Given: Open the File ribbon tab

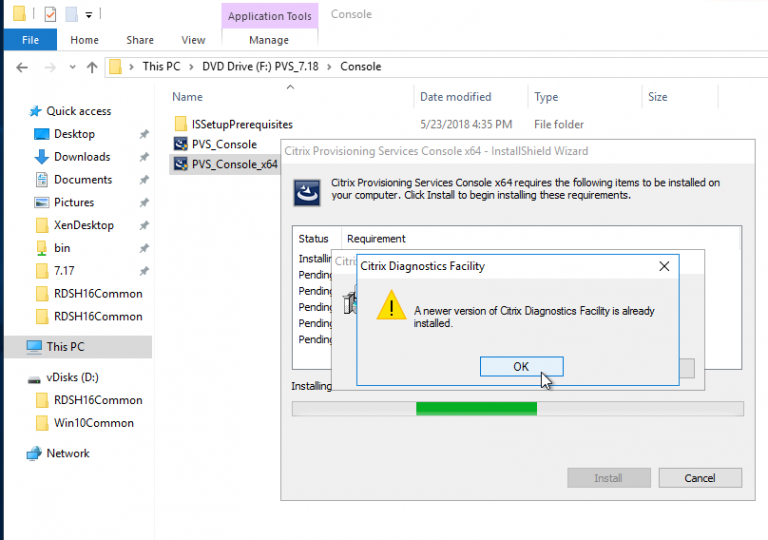Looking at the screenshot, I should click(30, 40).
